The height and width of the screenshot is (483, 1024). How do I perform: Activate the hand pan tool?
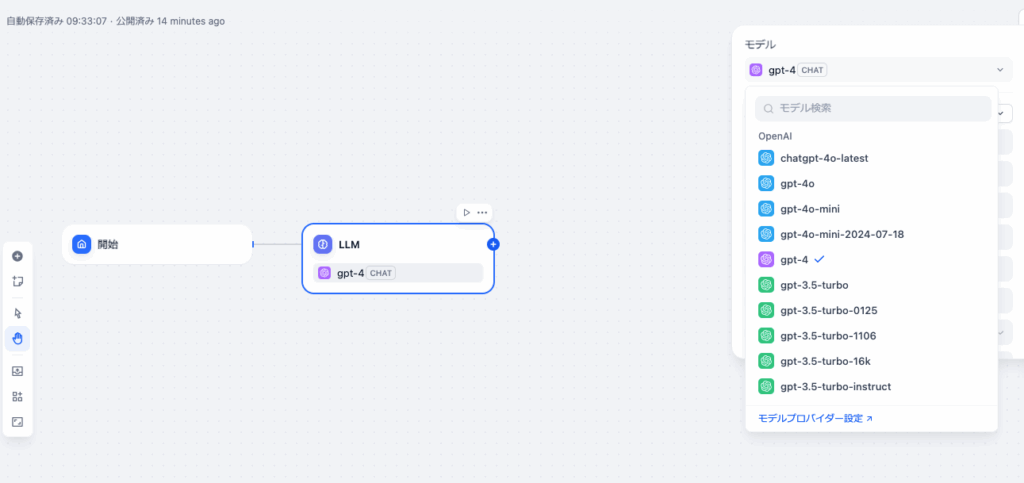coord(18,339)
